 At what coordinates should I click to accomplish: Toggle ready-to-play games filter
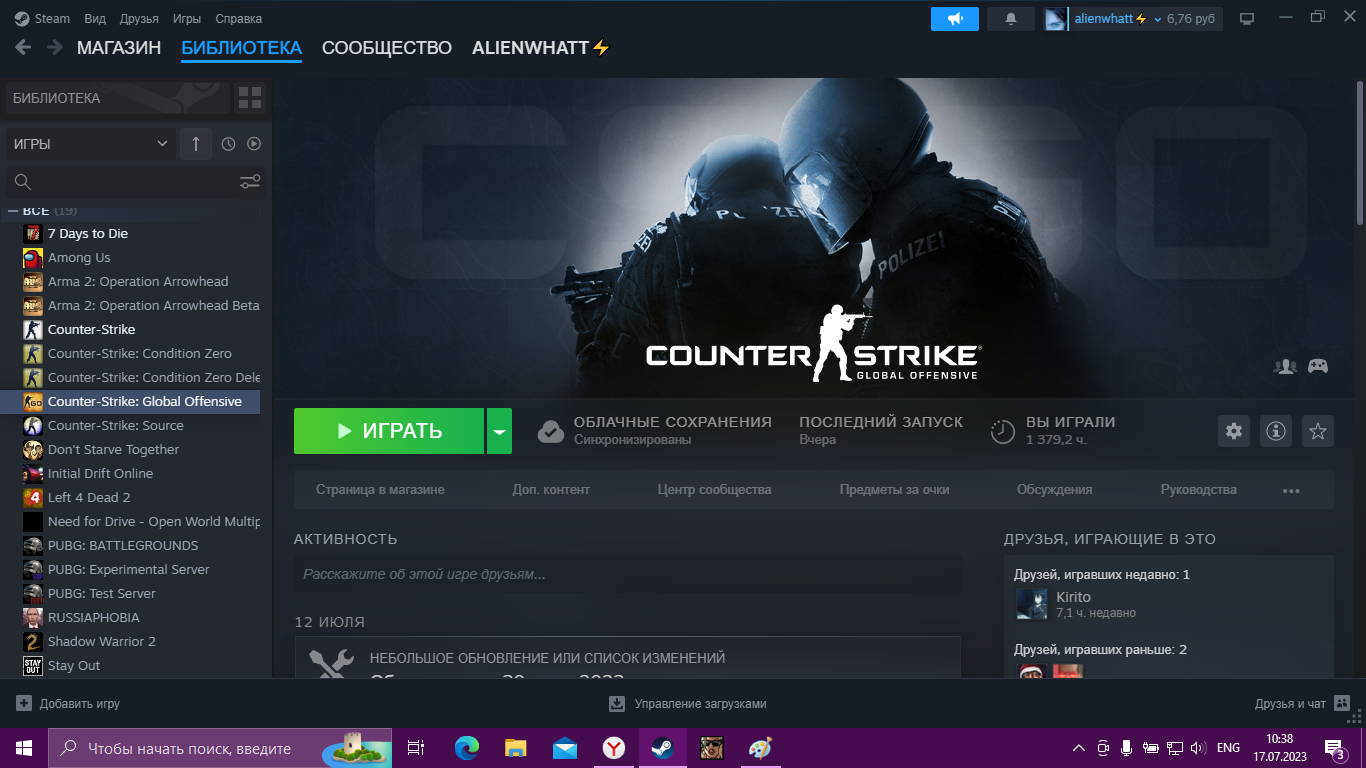(x=254, y=144)
